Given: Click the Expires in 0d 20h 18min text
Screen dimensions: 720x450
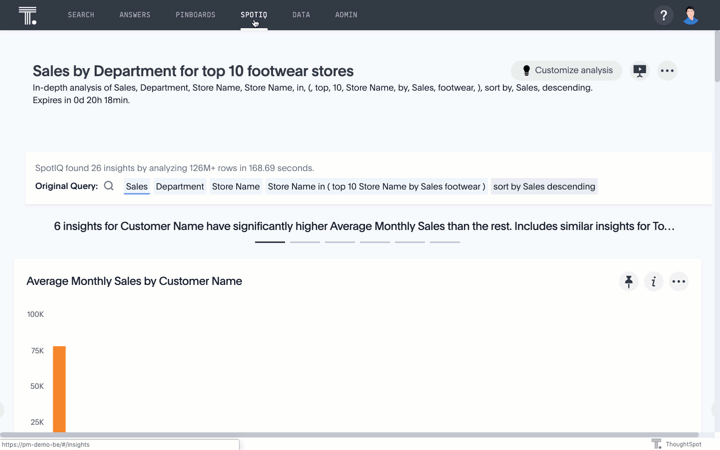Looking at the screenshot, I should (81, 100).
